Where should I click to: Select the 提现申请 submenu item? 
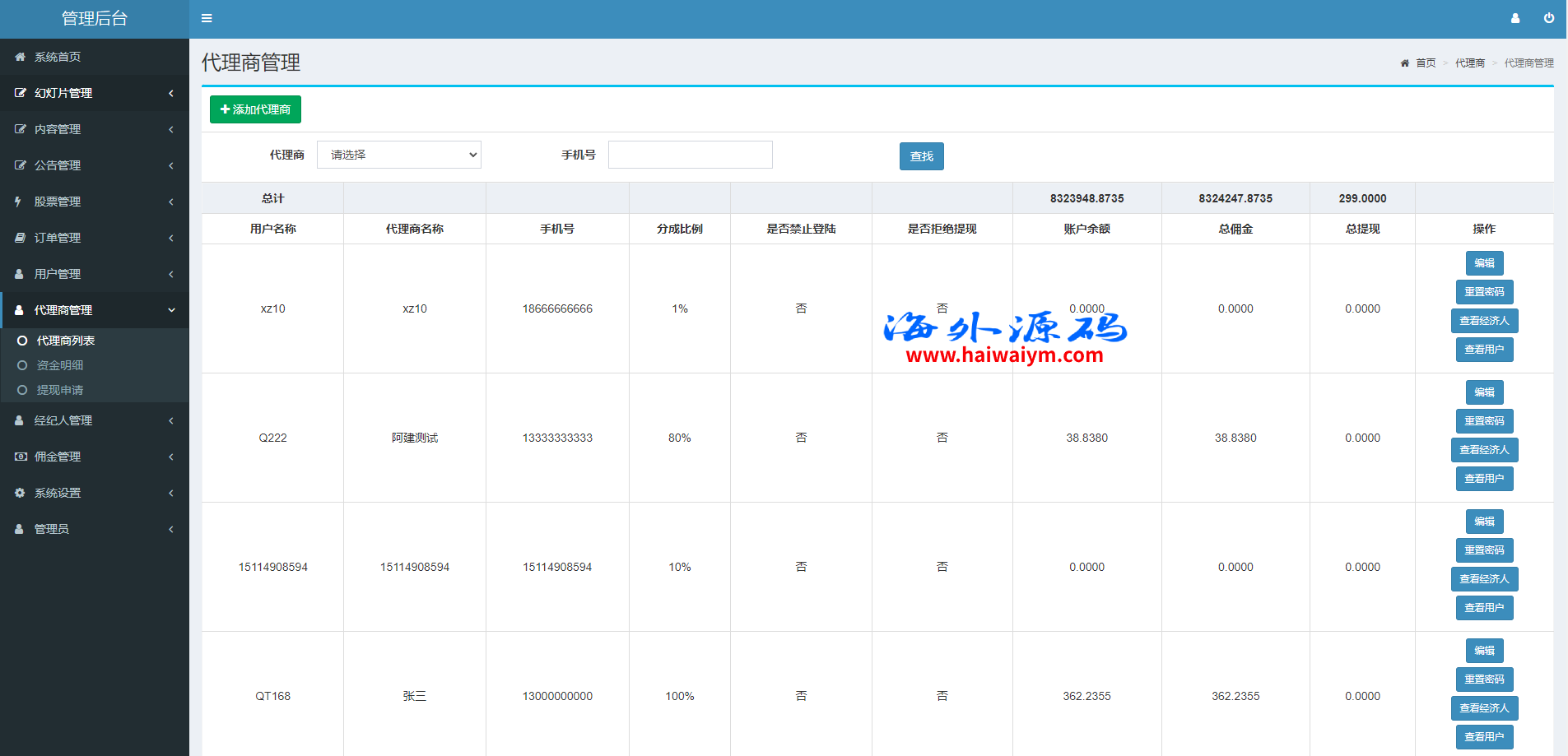coord(59,390)
